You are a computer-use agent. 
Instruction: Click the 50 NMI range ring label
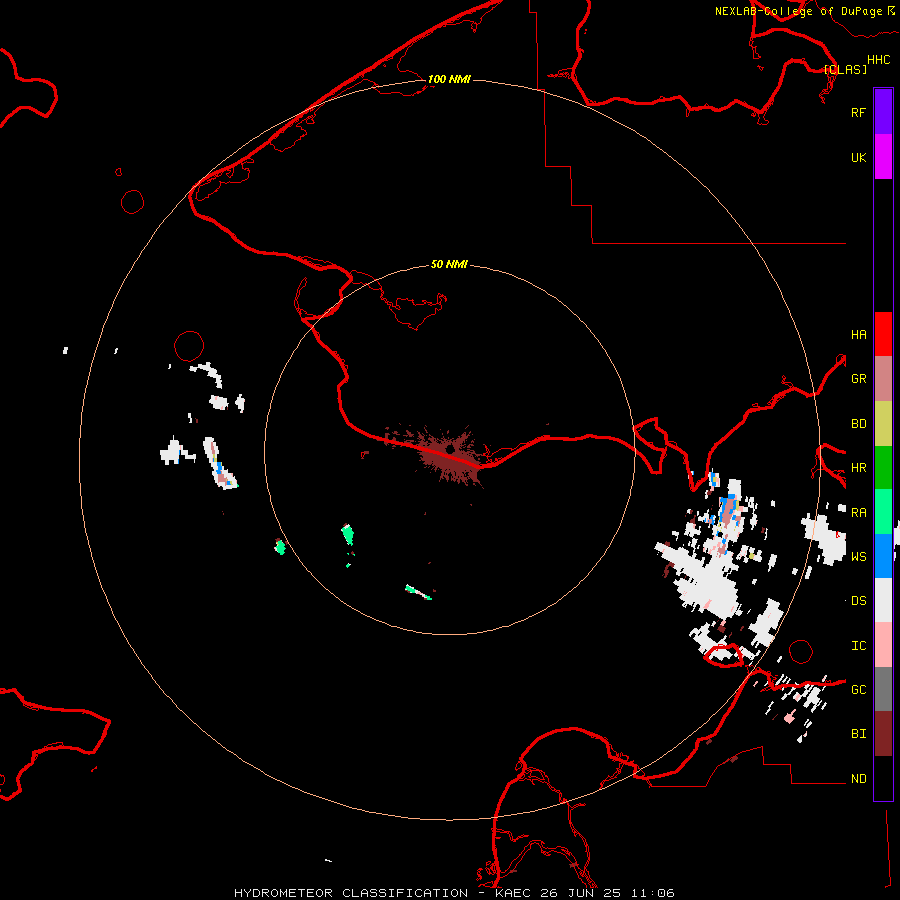pos(449,264)
